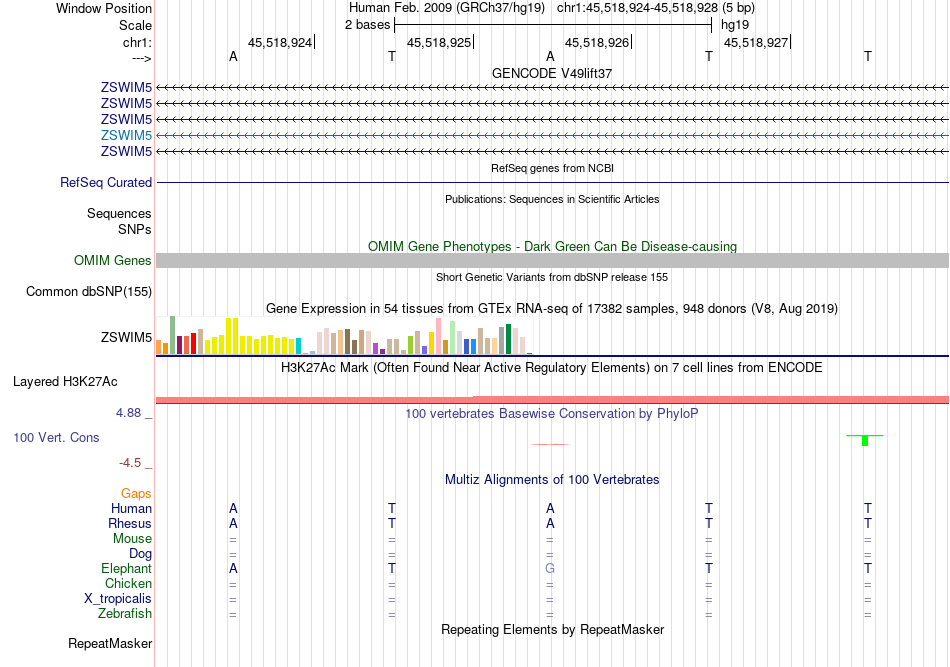This screenshot has height=667, width=950.
Task: Select the Elephant alignment row label
Action: tap(126, 569)
